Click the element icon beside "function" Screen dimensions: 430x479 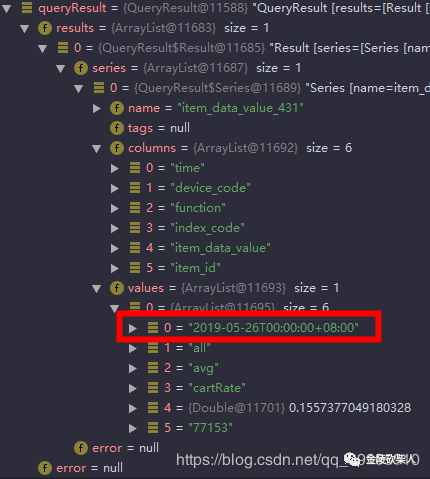pos(135,208)
